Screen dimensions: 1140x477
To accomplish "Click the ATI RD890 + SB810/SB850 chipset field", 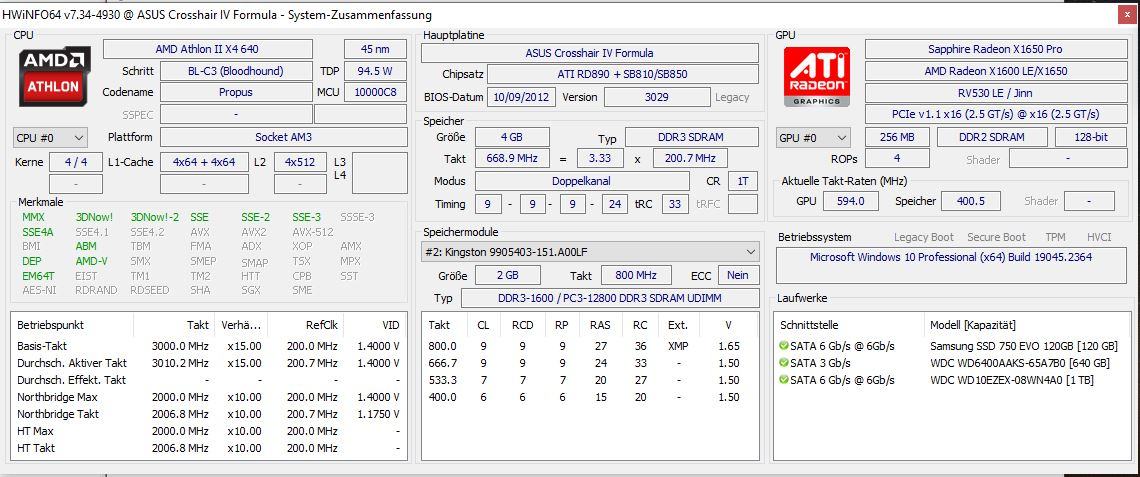I will click(622, 74).
